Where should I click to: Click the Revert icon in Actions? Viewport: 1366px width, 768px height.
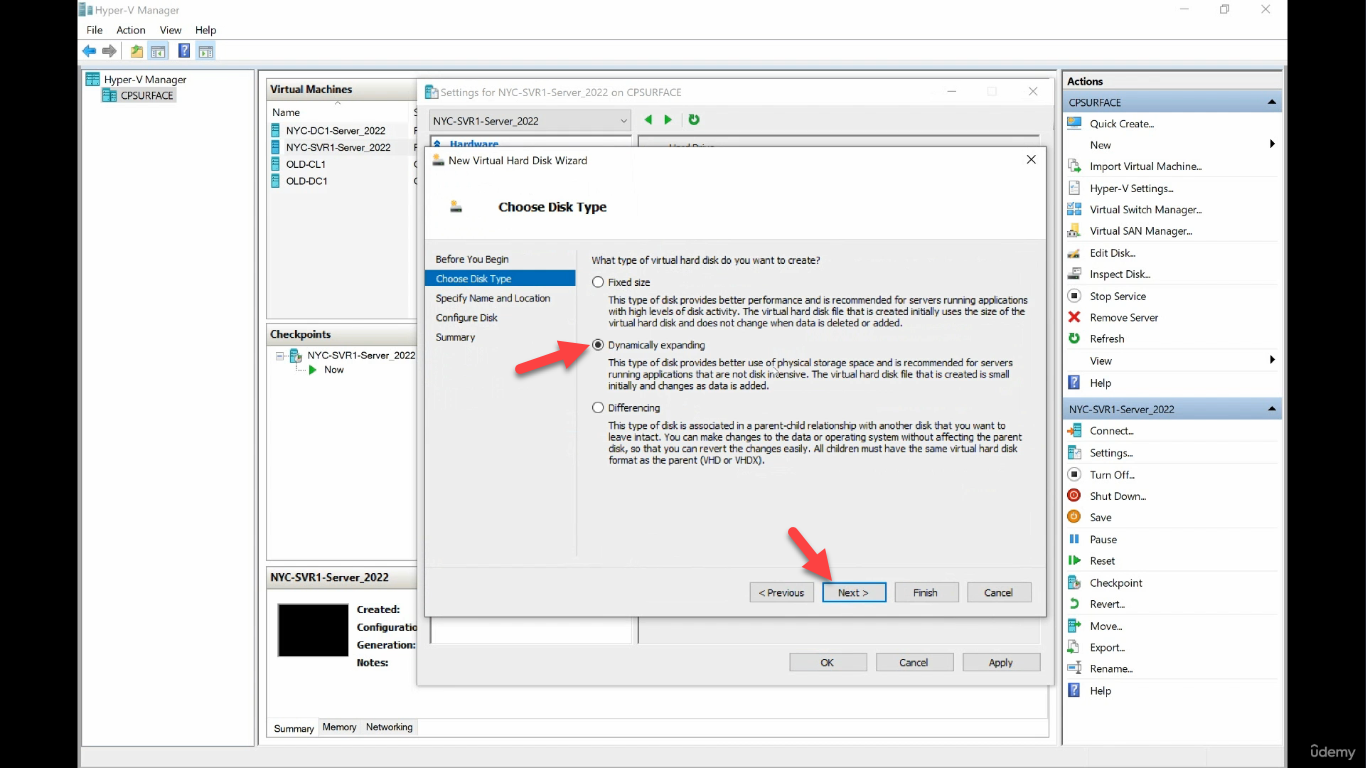click(x=1074, y=604)
